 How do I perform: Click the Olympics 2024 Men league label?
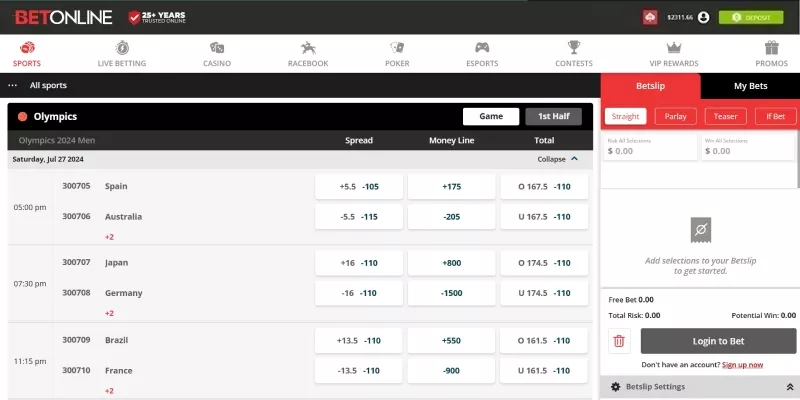click(57, 140)
